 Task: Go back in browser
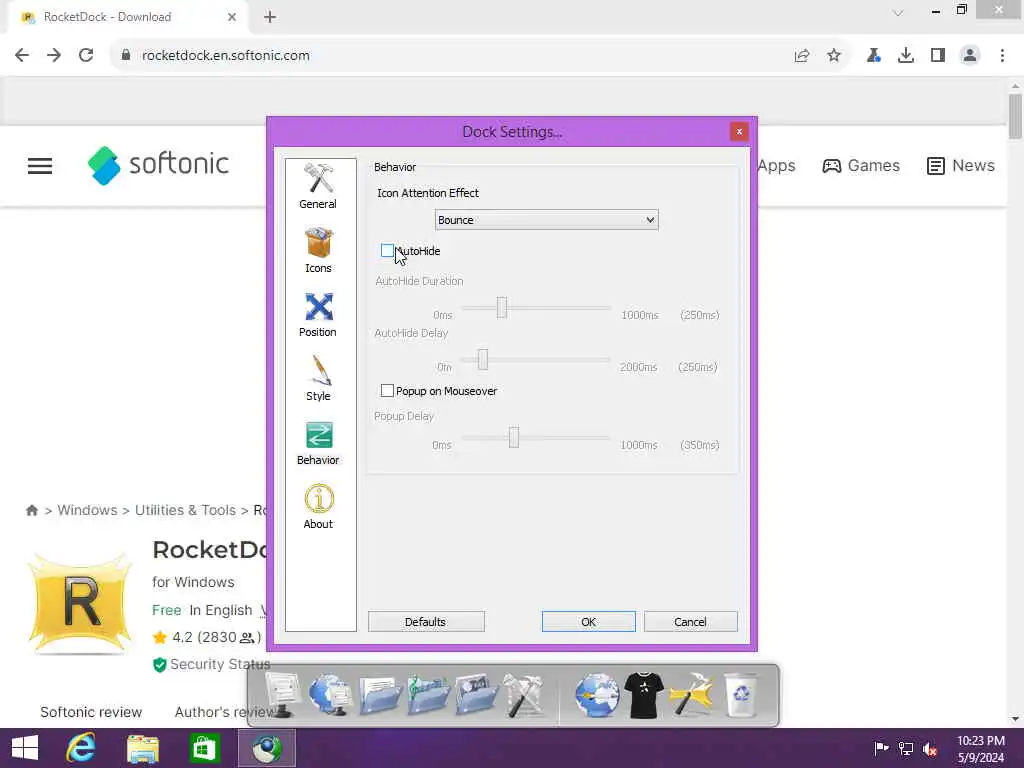click(x=22, y=56)
